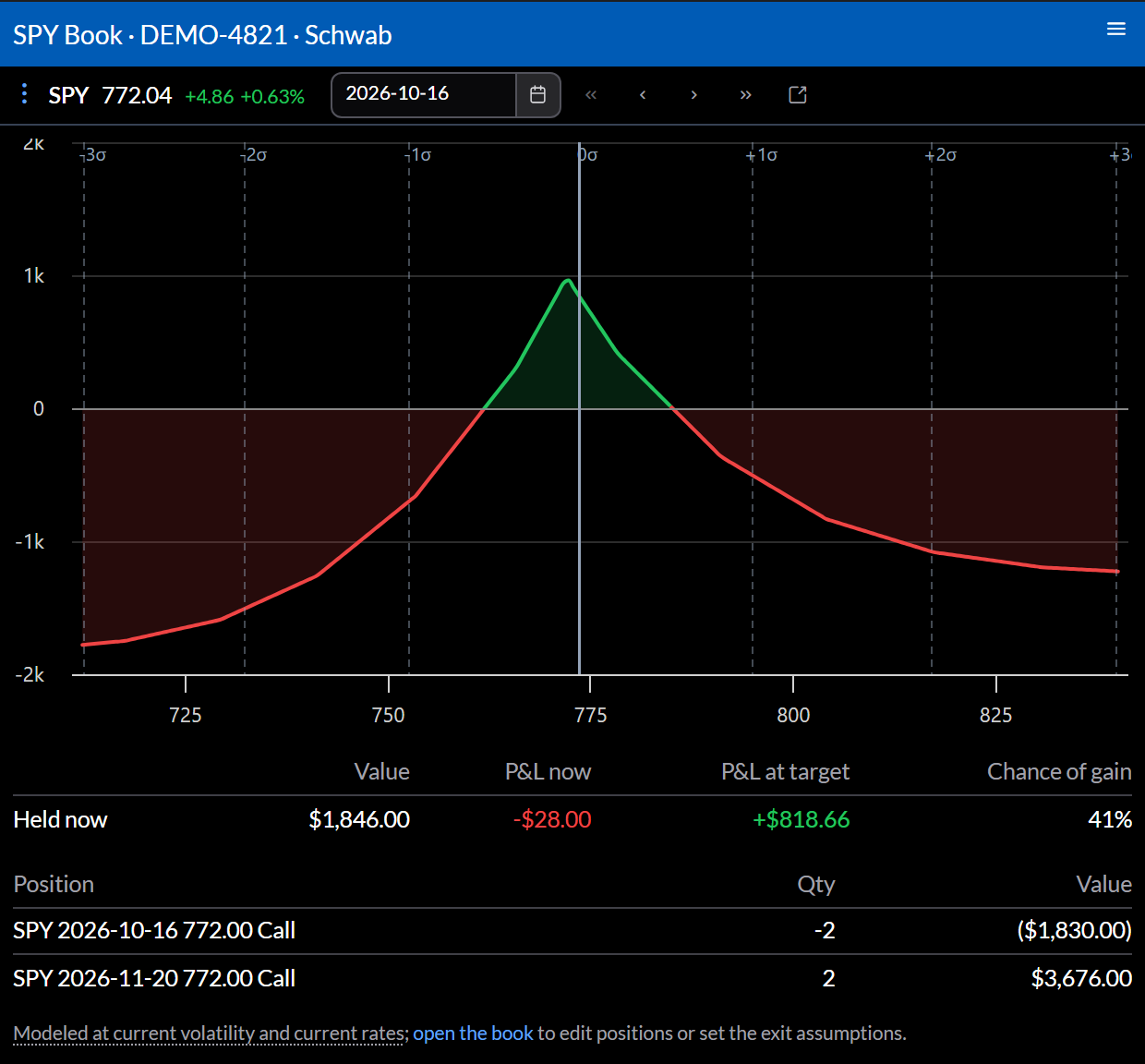Click the 41% chance of gain value

click(1110, 819)
